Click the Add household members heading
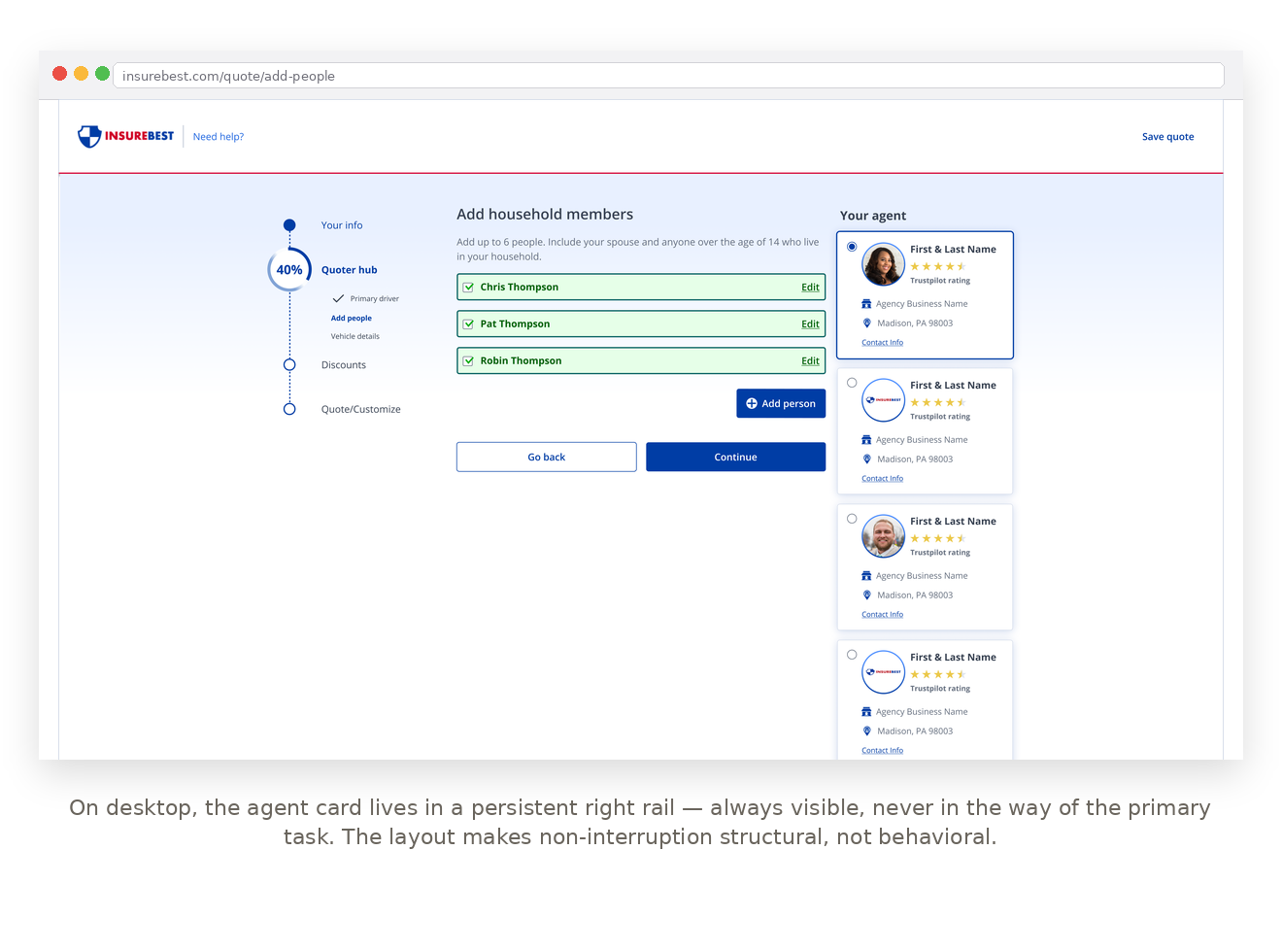The image size is (1282, 952). [545, 215]
